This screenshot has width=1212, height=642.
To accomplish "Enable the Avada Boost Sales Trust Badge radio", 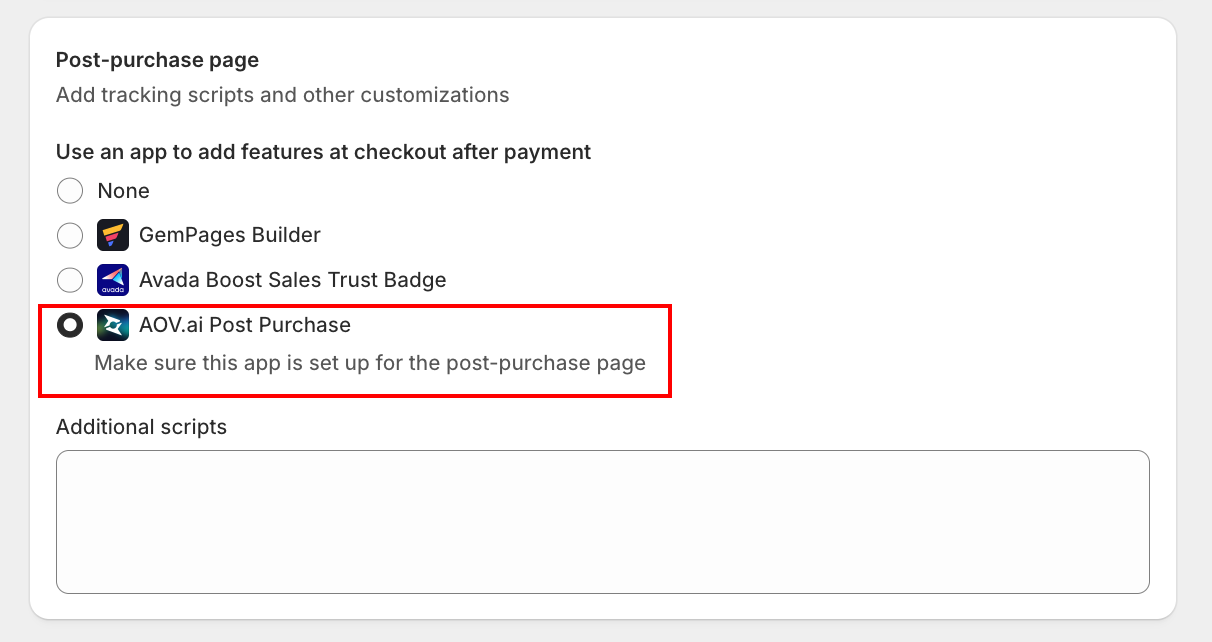I will [x=70, y=280].
